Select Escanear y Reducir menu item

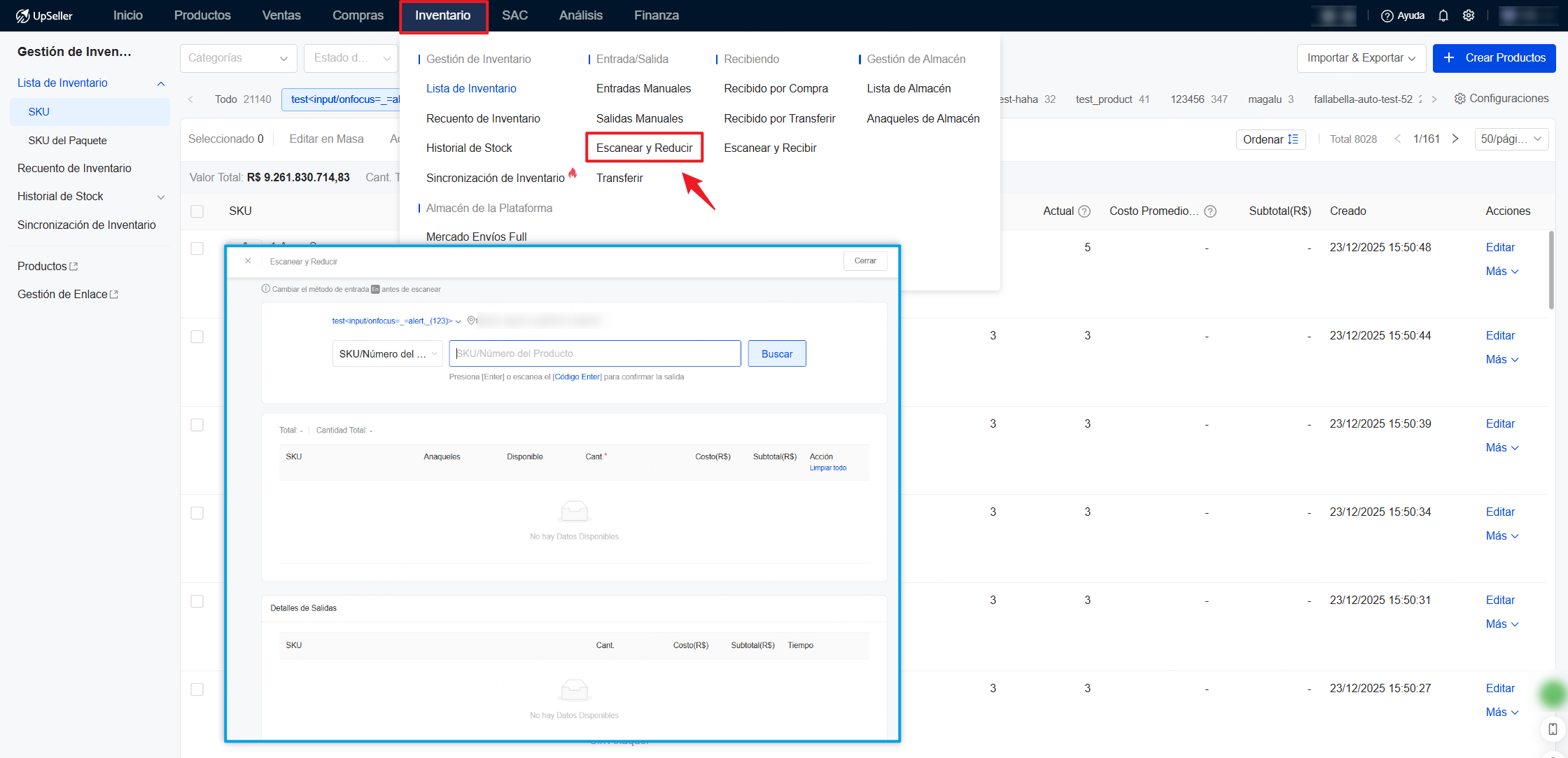[644, 148]
